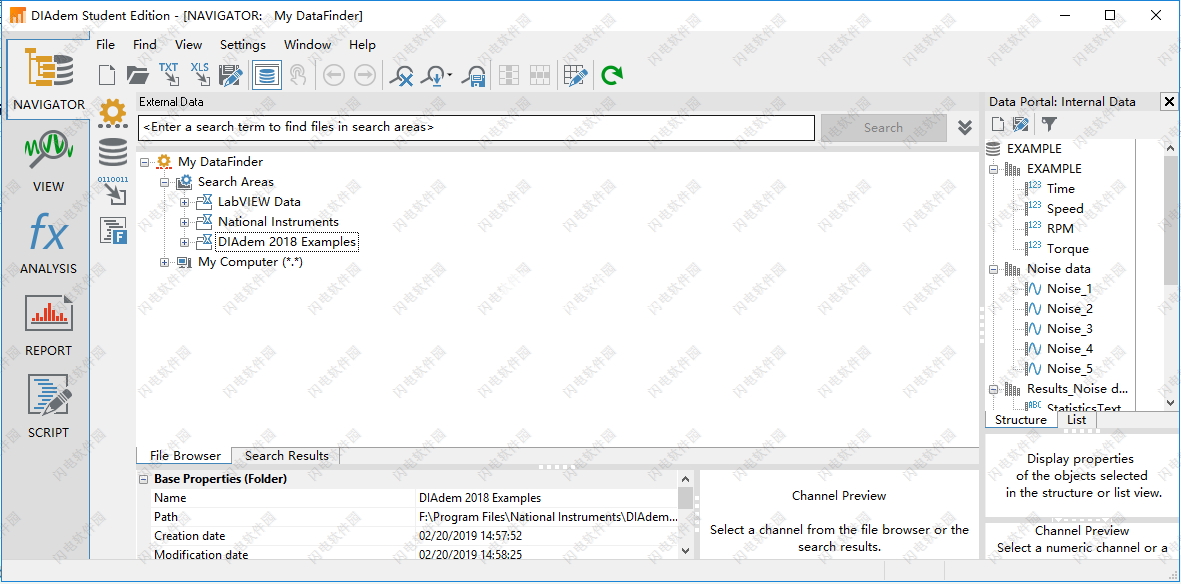
Task: Switch to the Search Results tab
Action: click(286, 455)
